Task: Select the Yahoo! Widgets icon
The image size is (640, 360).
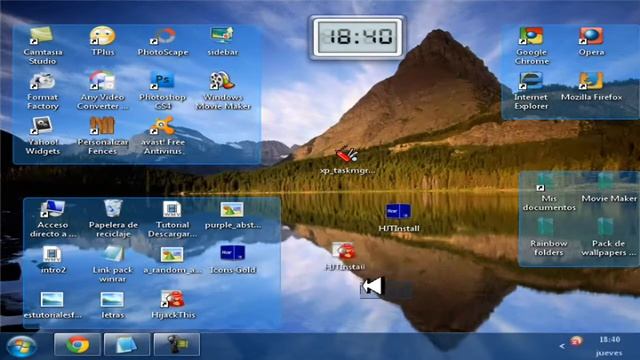Action: tap(42, 136)
